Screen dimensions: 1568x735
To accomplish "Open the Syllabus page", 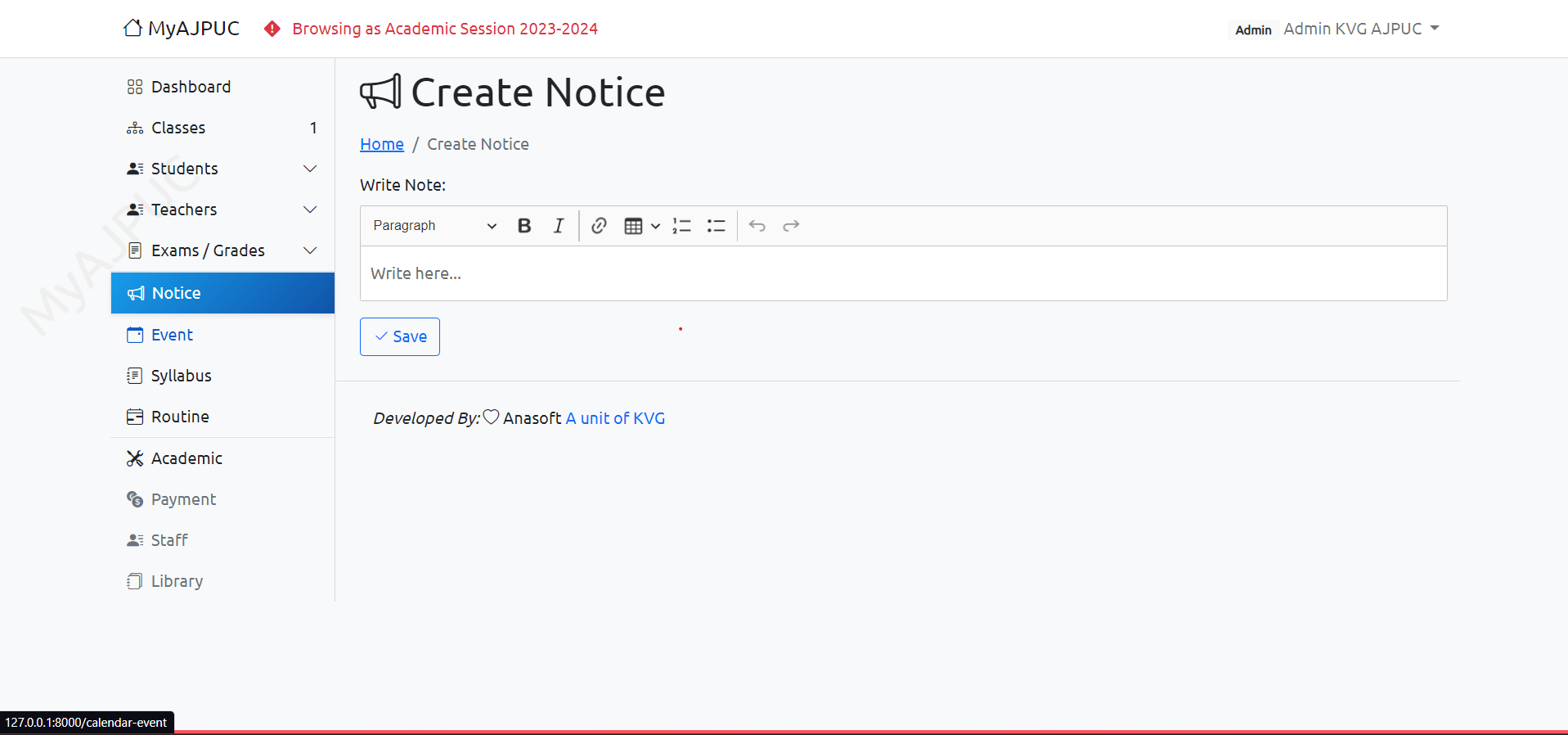I will pyautogui.click(x=222, y=376).
